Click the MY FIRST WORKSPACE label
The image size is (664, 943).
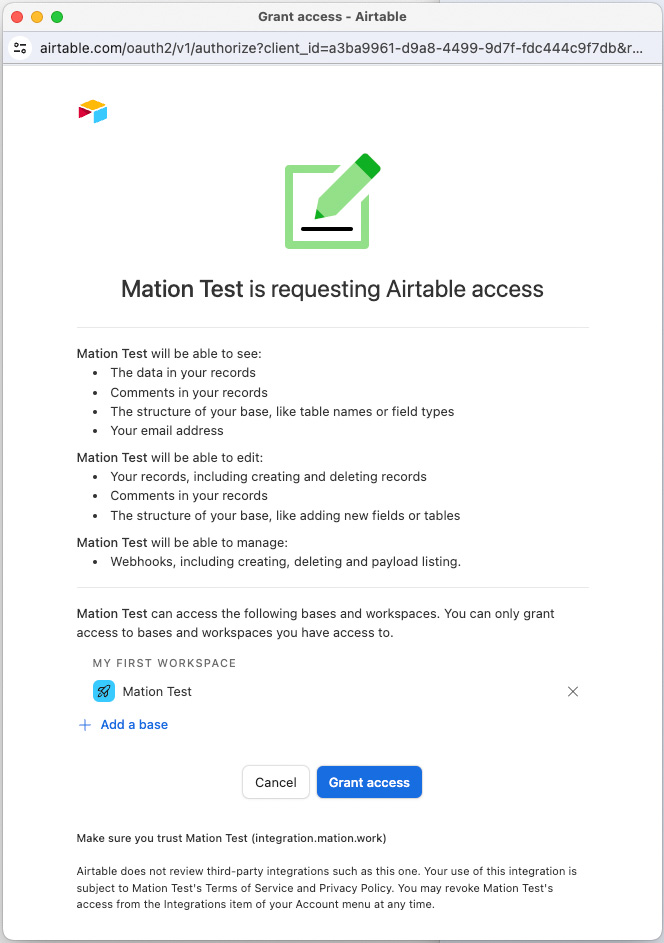pos(164,663)
